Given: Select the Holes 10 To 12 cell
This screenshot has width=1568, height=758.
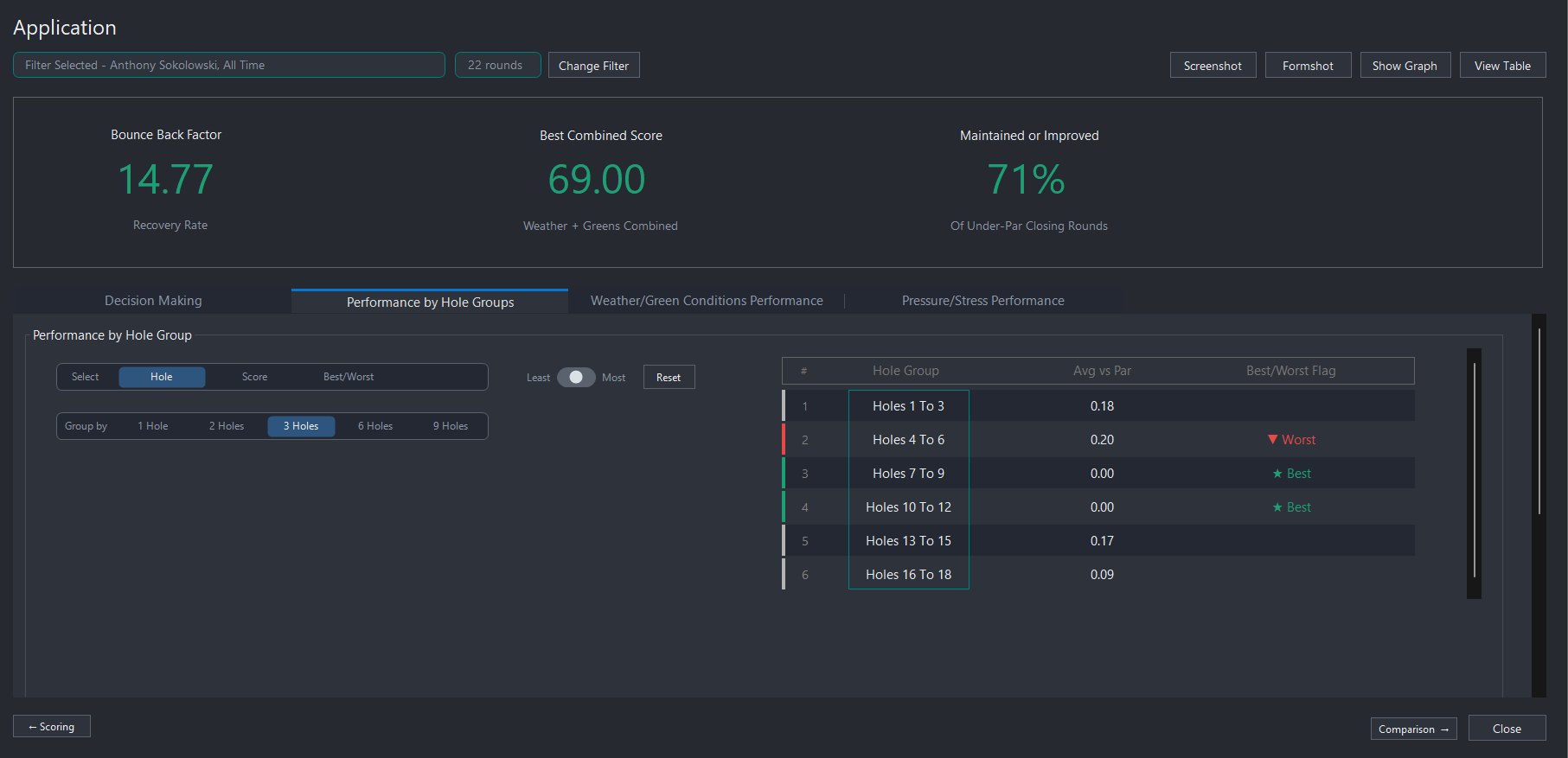Looking at the screenshot, I should point(908,507).
